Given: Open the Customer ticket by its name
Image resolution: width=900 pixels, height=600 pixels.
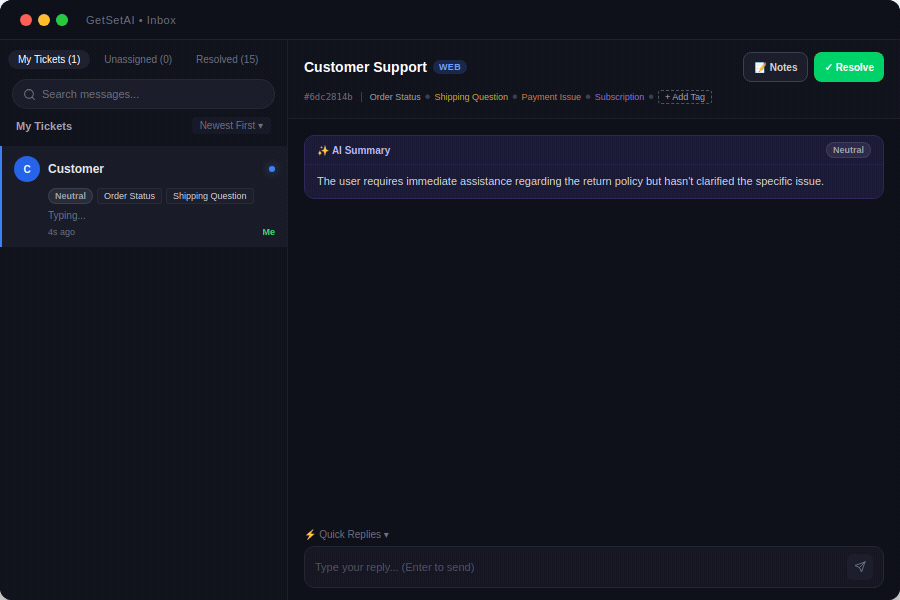Looking at the screenshot, I should [76, 169].
